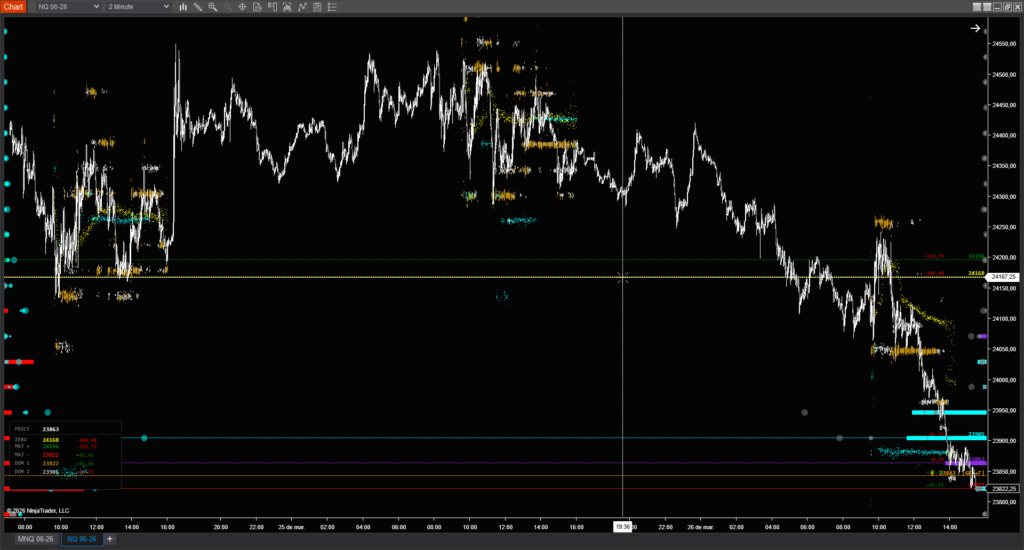The height and width of the screenshot is (550, 1024).
Task: Click the white arrow to scroll to latest bar
Action: point(976,29)
